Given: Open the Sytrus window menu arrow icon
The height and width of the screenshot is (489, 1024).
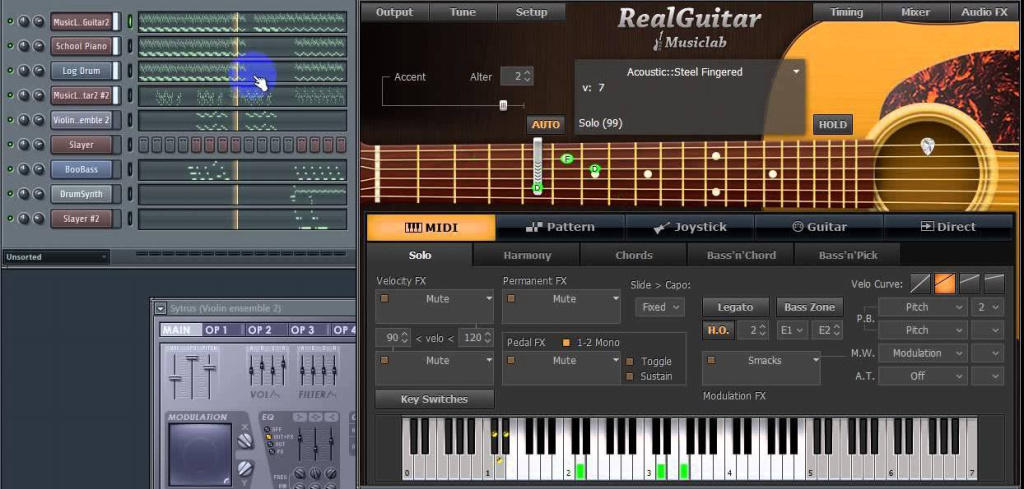Looking at the screenshot, I should pos(161,308).
